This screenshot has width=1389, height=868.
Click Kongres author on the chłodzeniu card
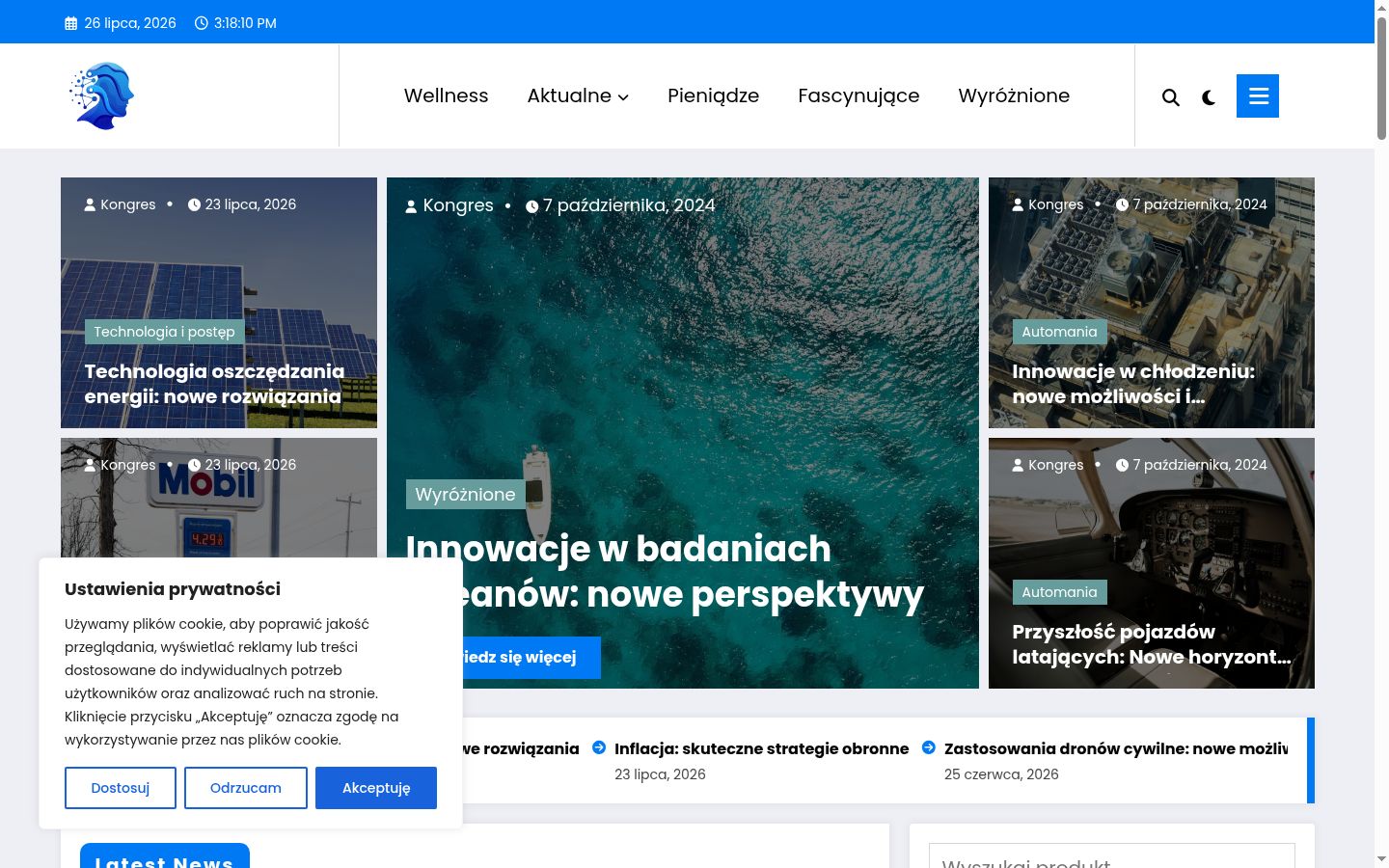click(1056, 204)
